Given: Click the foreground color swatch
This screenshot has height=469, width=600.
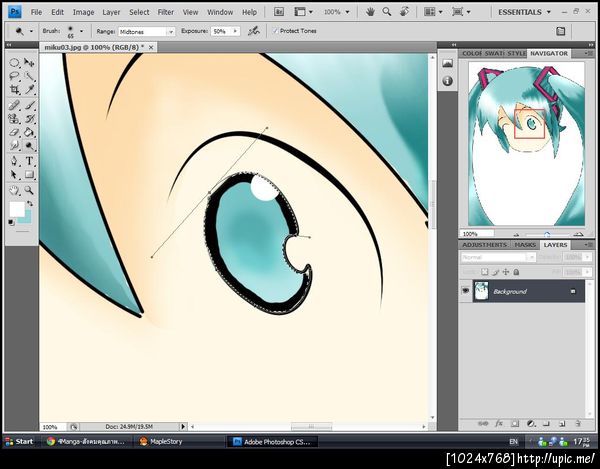Looking at the screenshot, I should coord(17,209).
